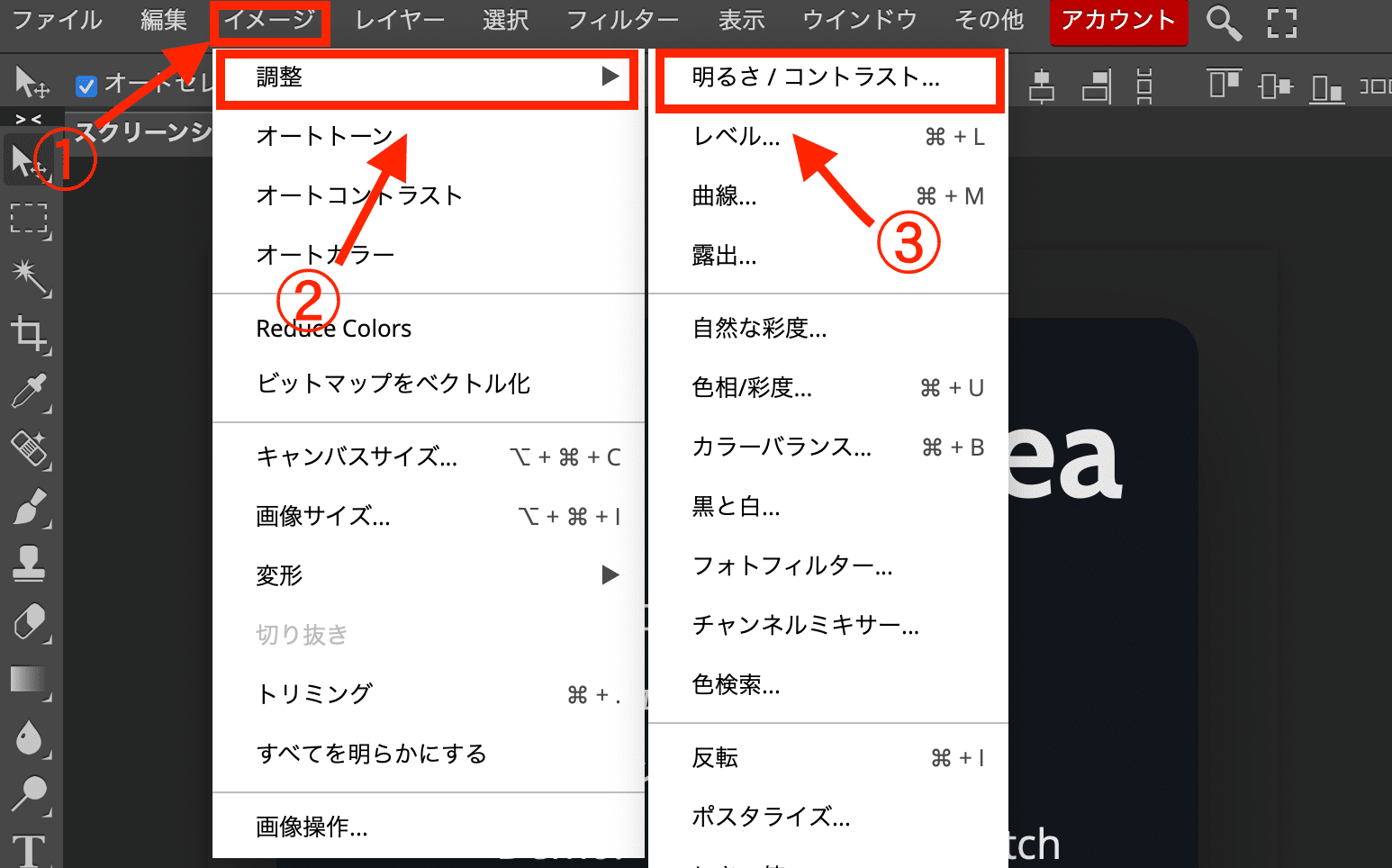Open the フィルター menu
Viewport: 1392px width, 868px height.
(622, 20)
